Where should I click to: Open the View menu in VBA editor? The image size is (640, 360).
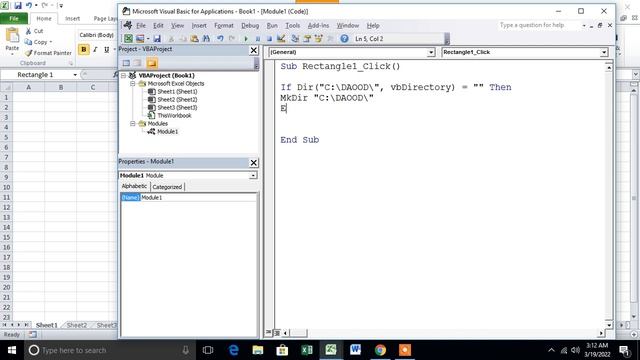point(177,25)
